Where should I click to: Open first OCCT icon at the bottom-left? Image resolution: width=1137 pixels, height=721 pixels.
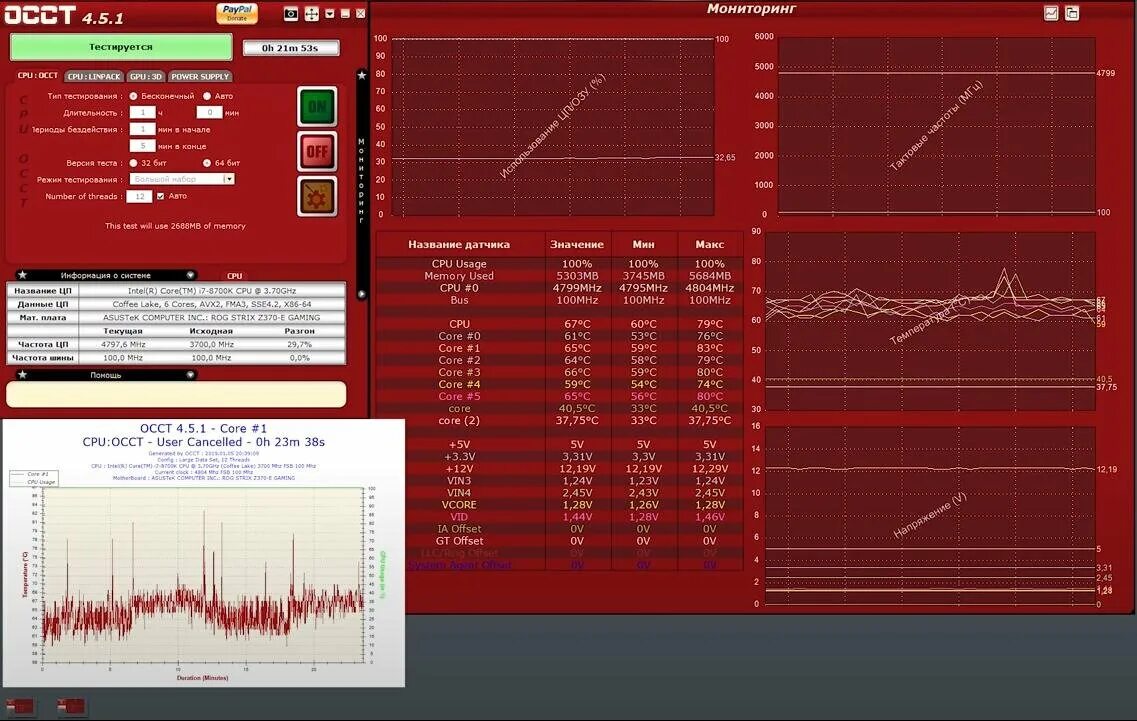[x=20, y=706]
